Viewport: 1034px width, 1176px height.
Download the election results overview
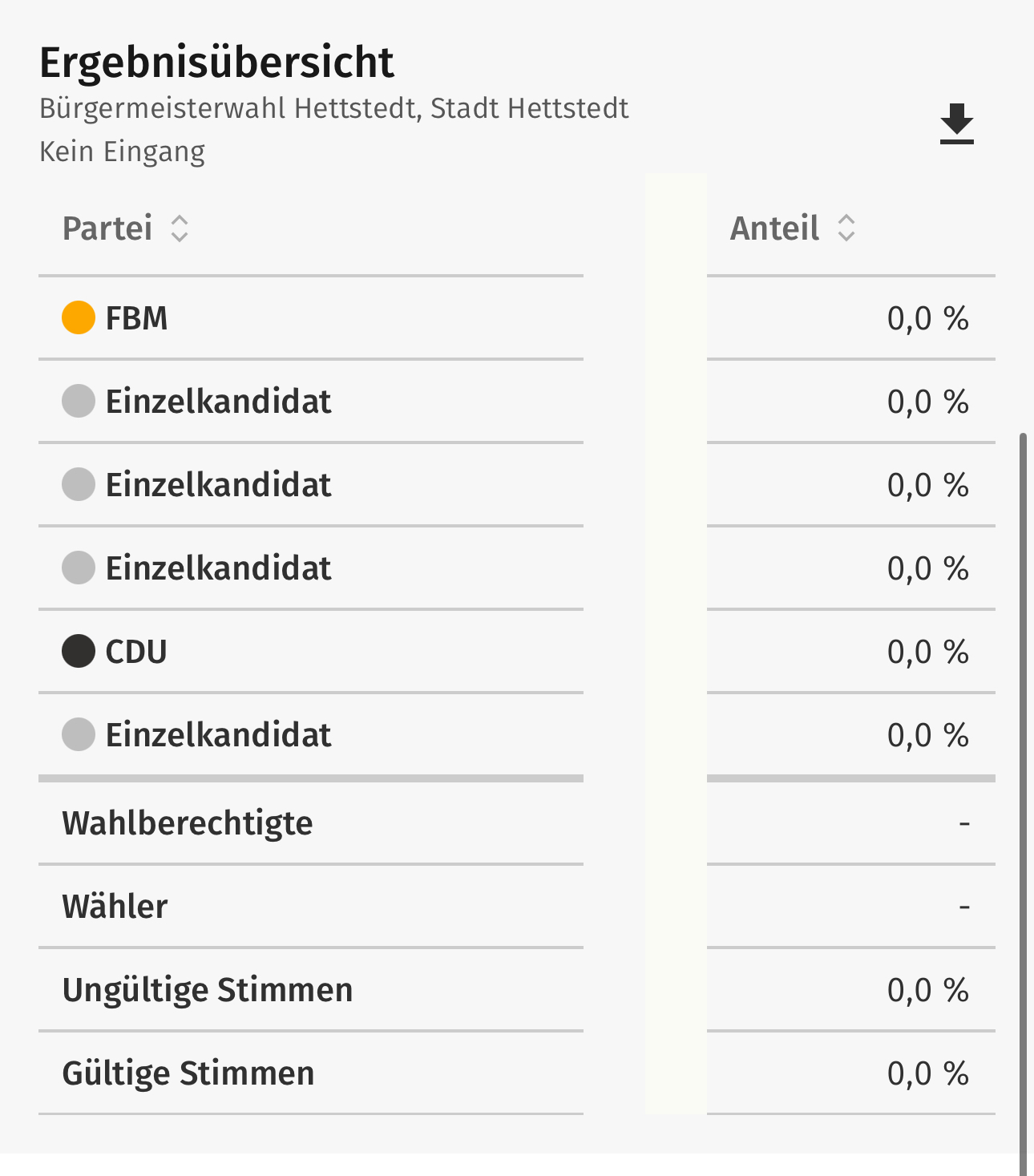[956, 124]
